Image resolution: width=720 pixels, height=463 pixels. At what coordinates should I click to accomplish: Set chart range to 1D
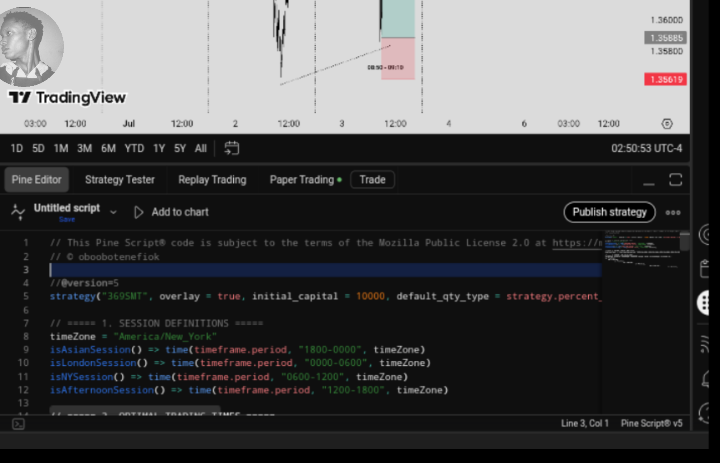coord(17,148)
